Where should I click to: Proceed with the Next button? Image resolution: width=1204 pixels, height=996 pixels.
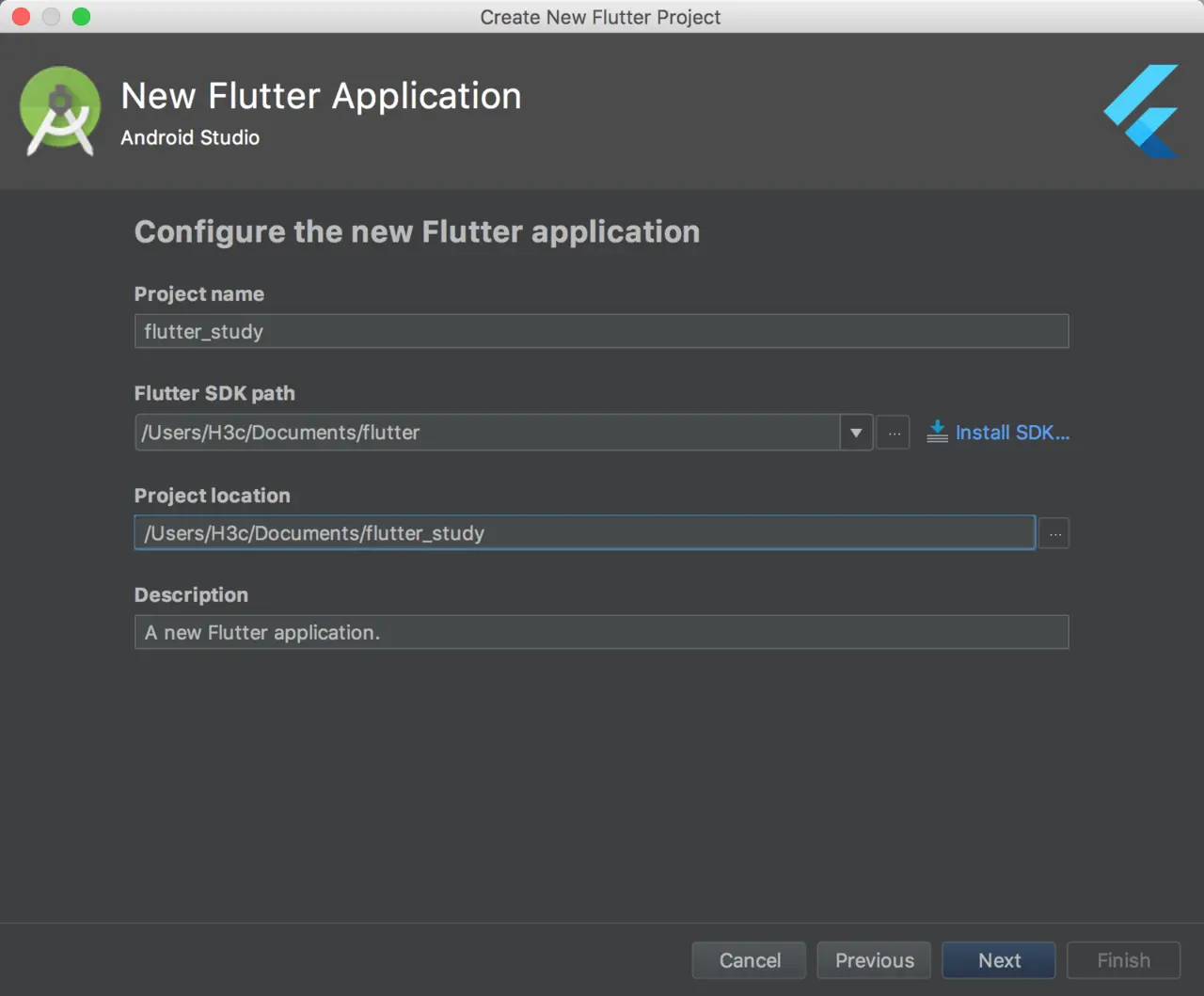pos(999,960)
